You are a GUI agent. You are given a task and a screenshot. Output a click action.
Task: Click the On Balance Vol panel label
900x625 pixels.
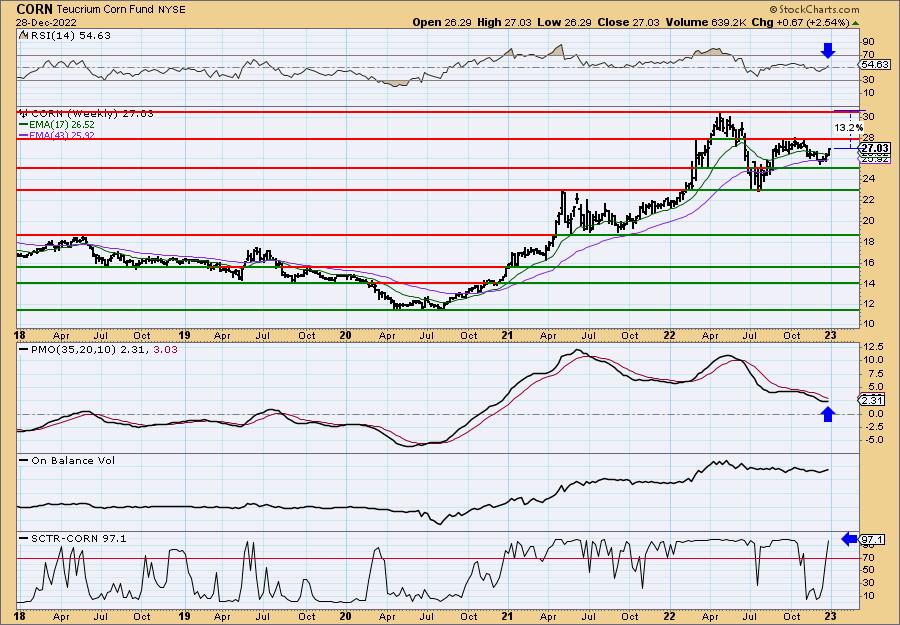point(68,460)
